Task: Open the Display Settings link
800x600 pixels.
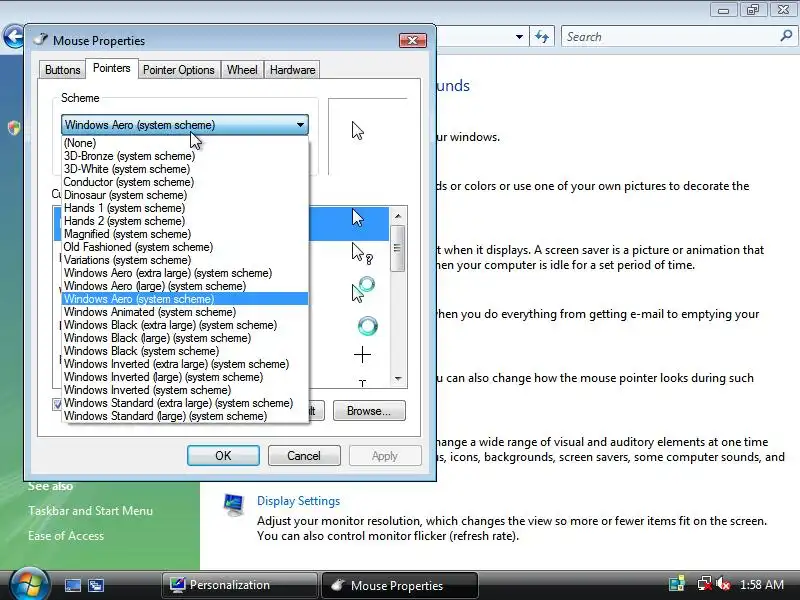Action: (x=298, y=501)
